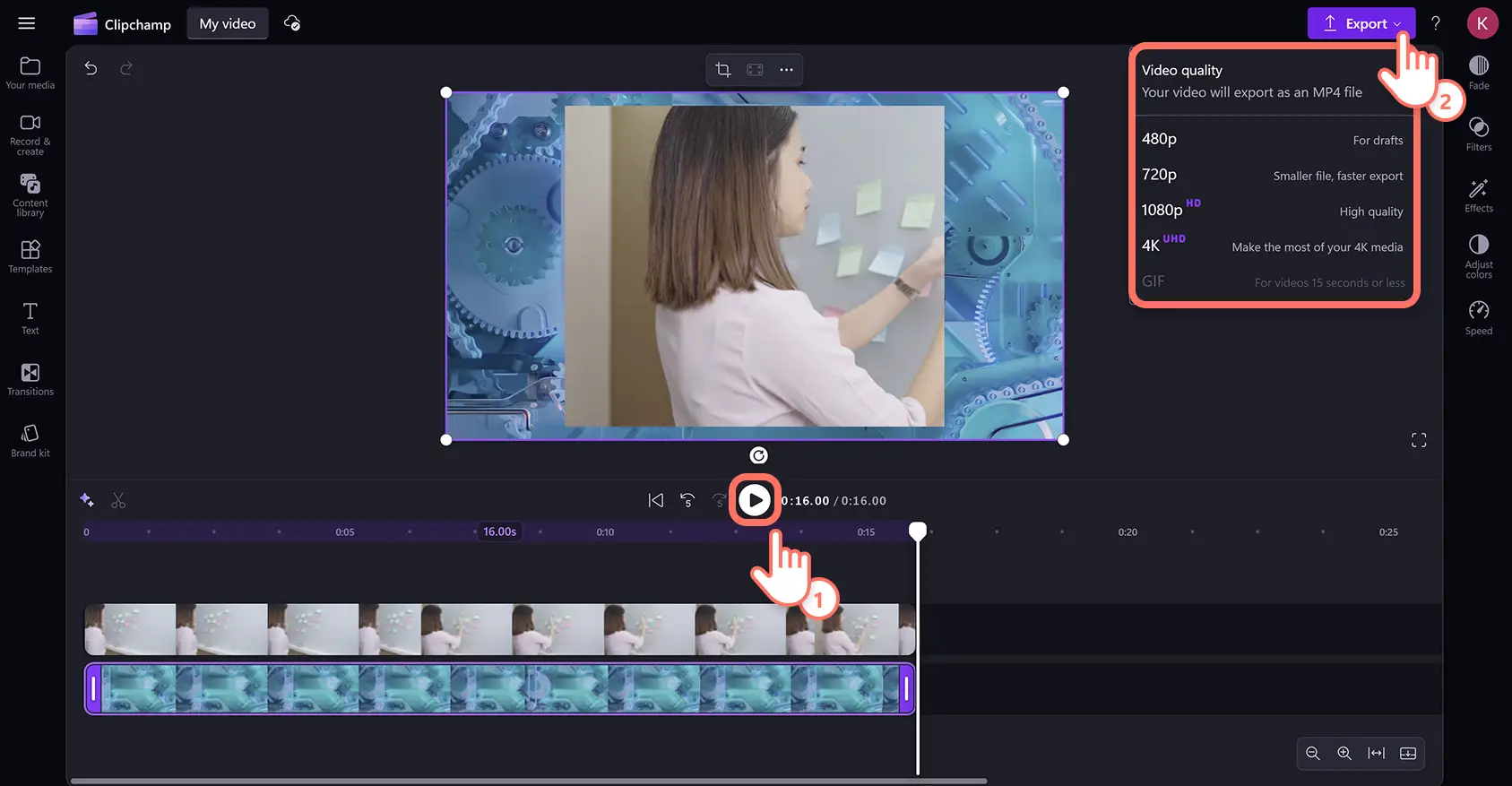Click the split scissors tool

coord(118,500)
